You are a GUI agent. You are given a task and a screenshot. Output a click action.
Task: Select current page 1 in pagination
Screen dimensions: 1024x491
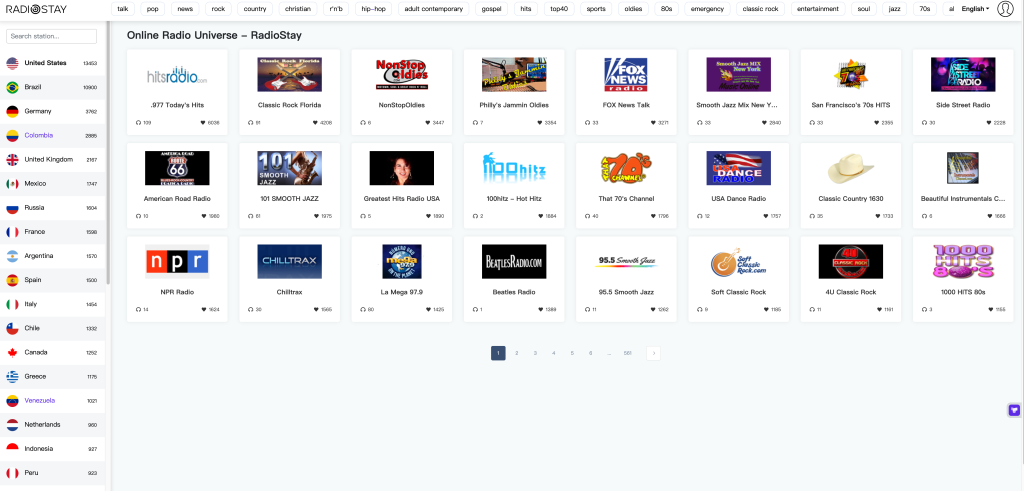coord(498,353)
